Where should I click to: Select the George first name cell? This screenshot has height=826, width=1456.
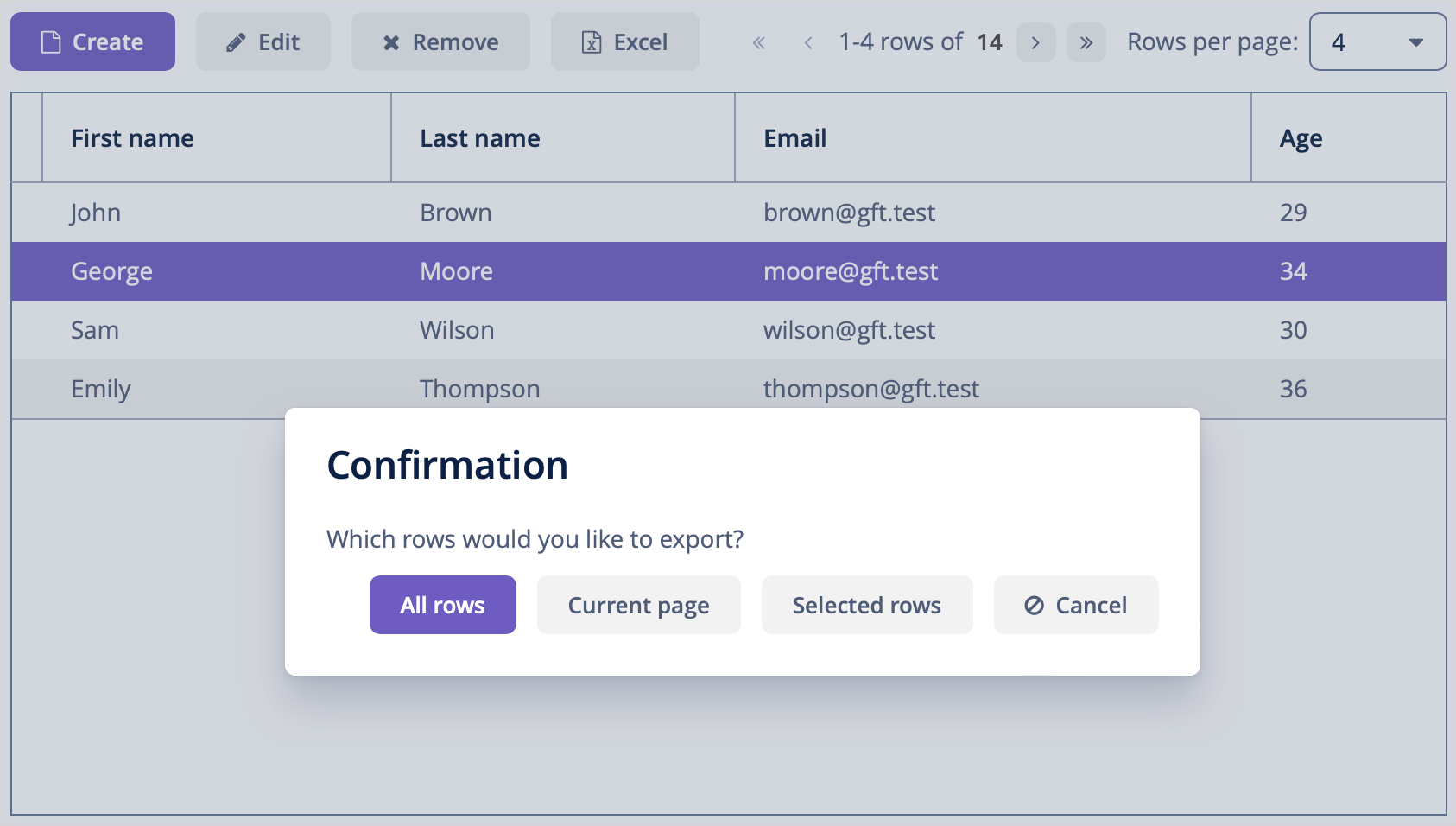217,271
